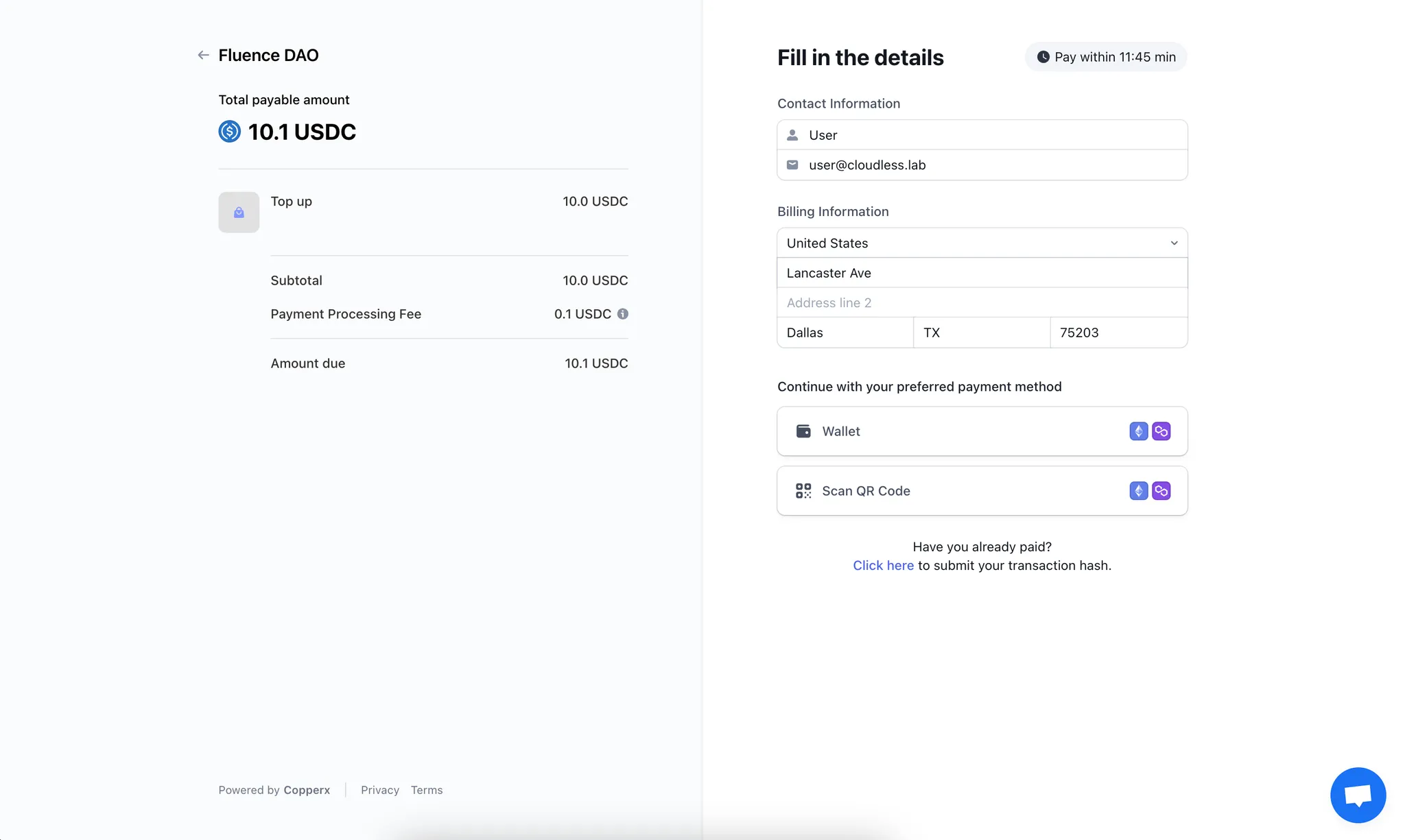The height and width of the screenshot is (840, 1405).
Task: Open the Privacy page
Action: 380,790
